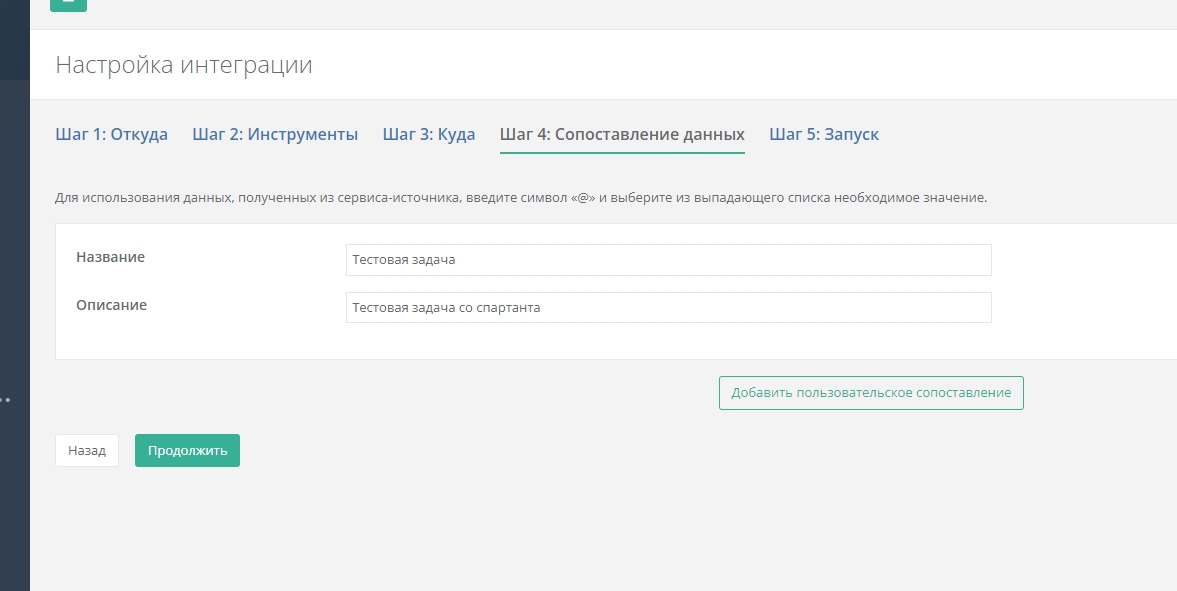Click the green Продолжить button
Viewport: 1177px width, 591px height.
coord(187,451)
